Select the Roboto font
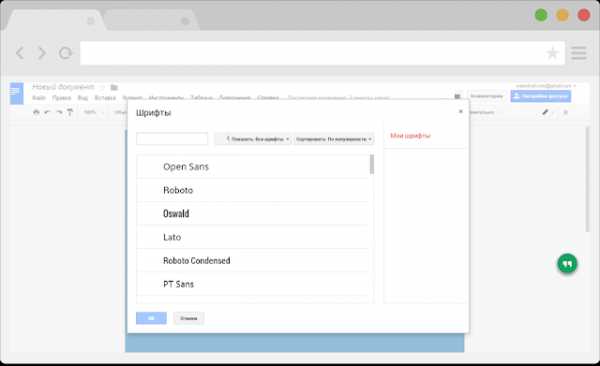 point(253,190)
